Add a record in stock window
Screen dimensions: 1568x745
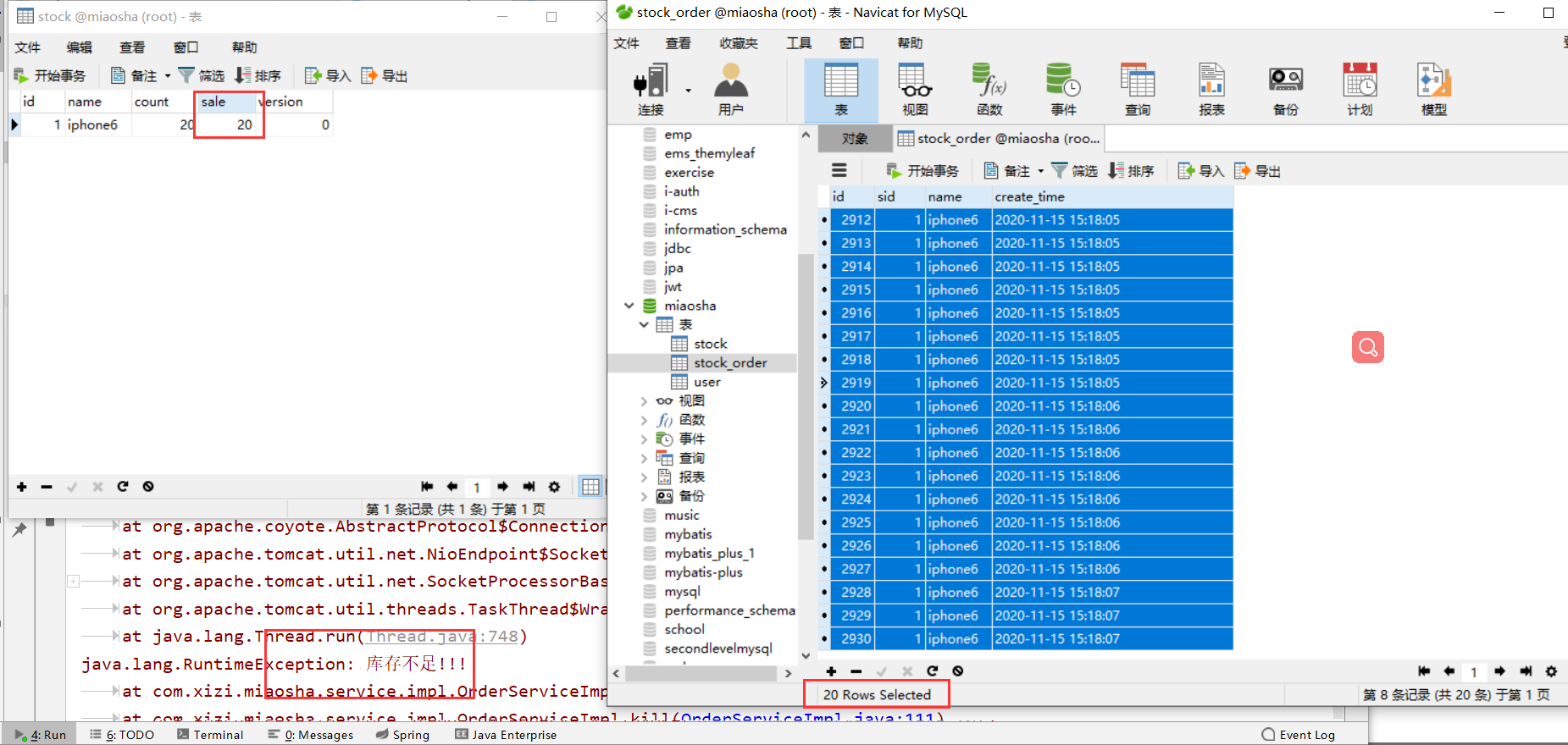[x=22, y=487]
